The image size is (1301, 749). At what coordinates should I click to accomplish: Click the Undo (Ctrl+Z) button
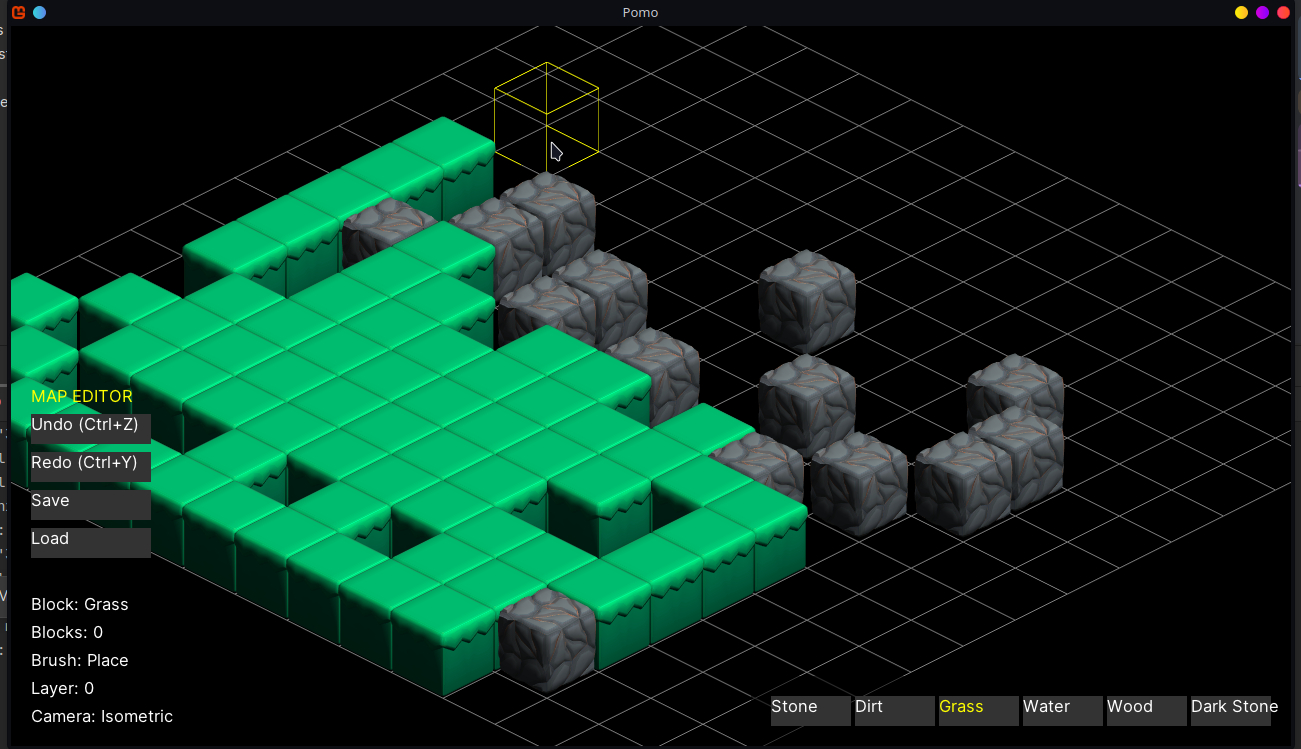90,428
